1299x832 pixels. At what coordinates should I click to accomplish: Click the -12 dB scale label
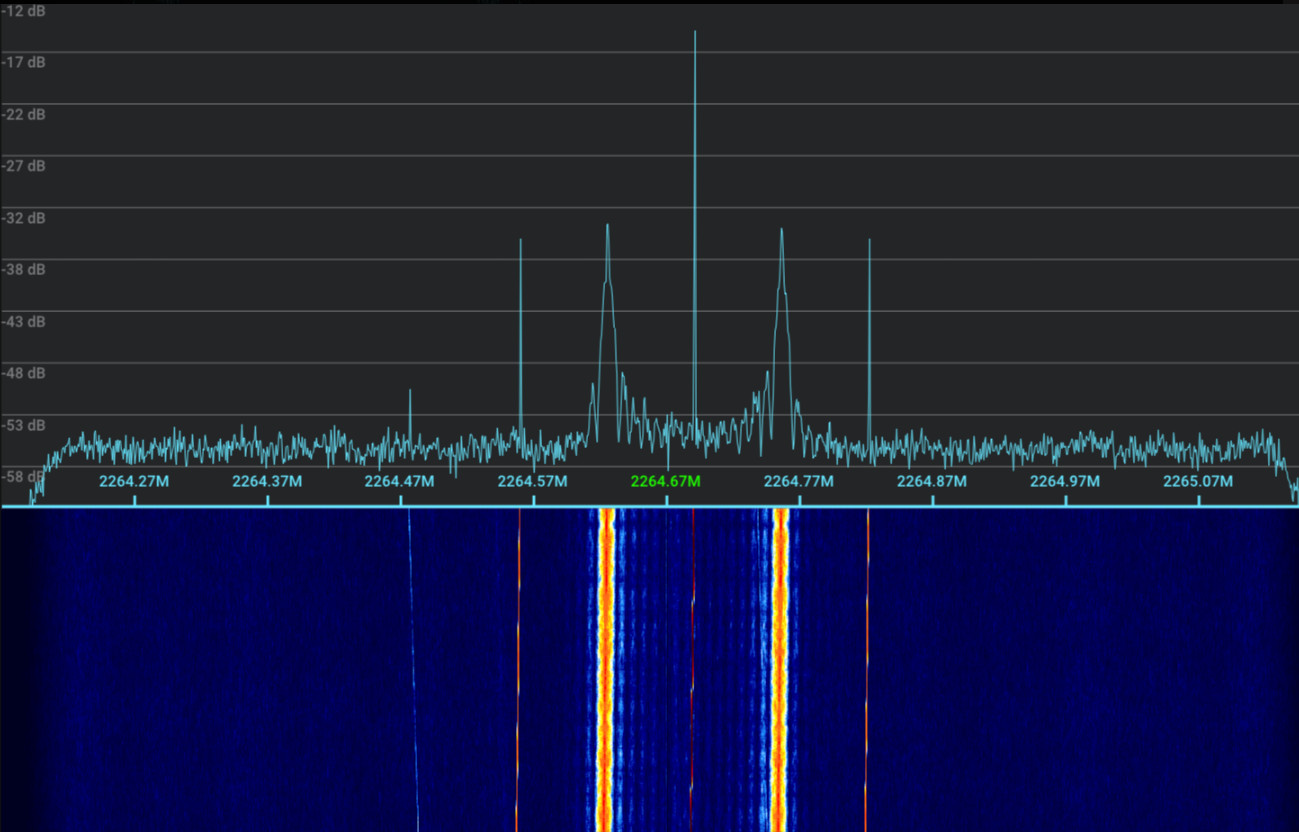coord(24,10)
